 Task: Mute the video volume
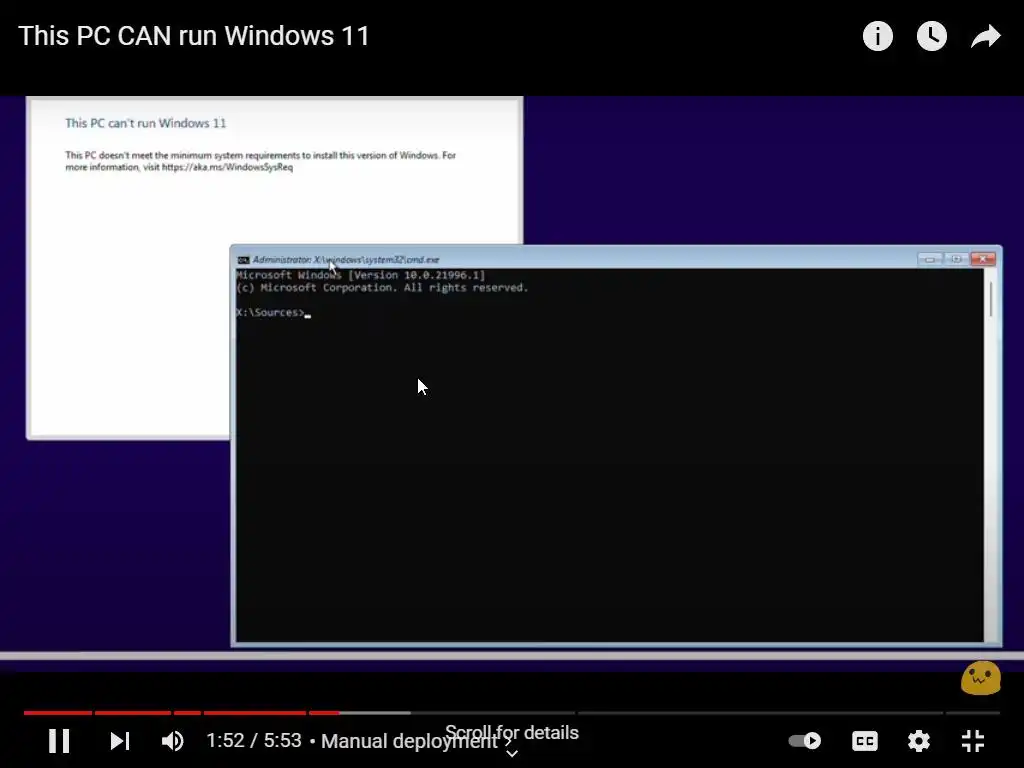coord(172,741)
